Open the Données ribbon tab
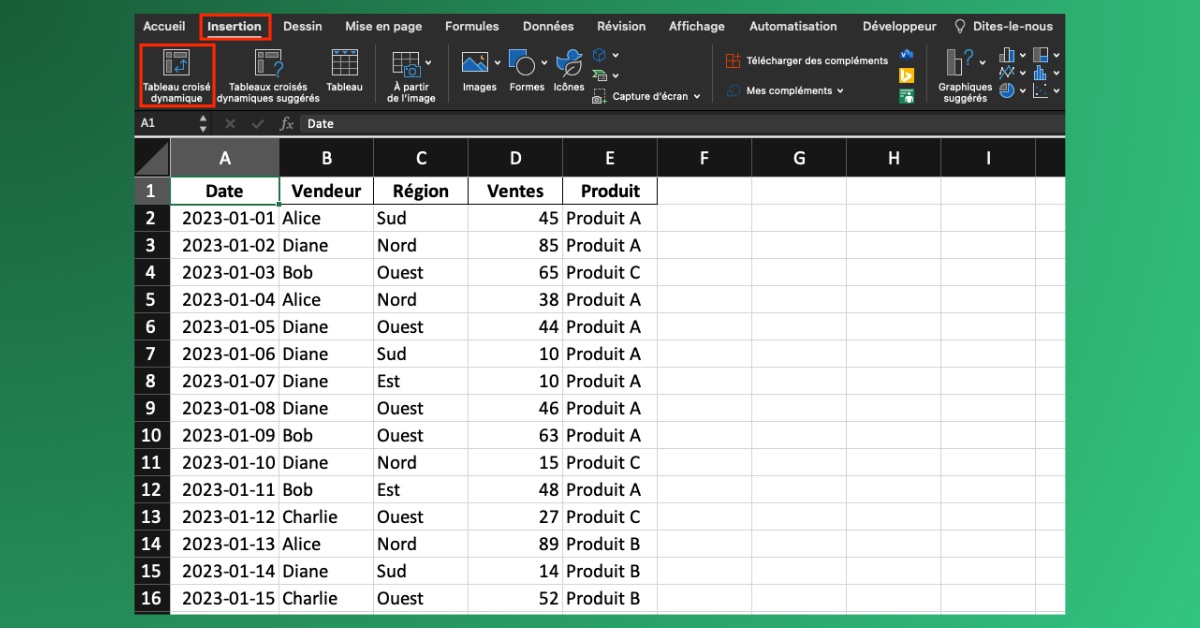The width and height of the screenshot is (1200, 628). click(548, 26)
